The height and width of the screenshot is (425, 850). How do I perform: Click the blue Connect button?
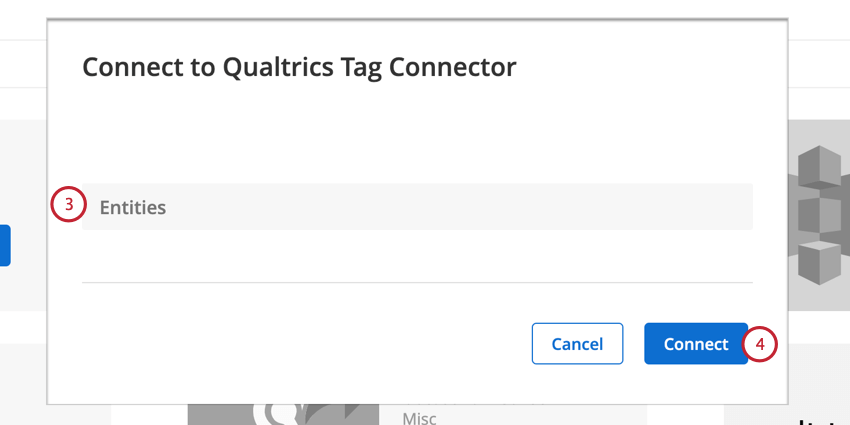(x=696, y=344)
